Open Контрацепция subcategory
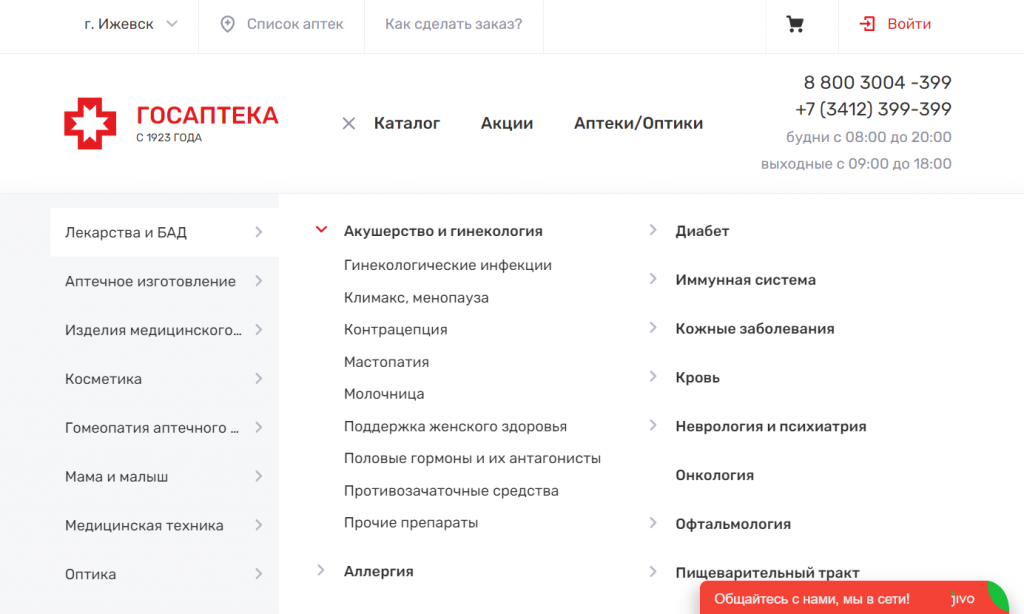 point(395,330)
